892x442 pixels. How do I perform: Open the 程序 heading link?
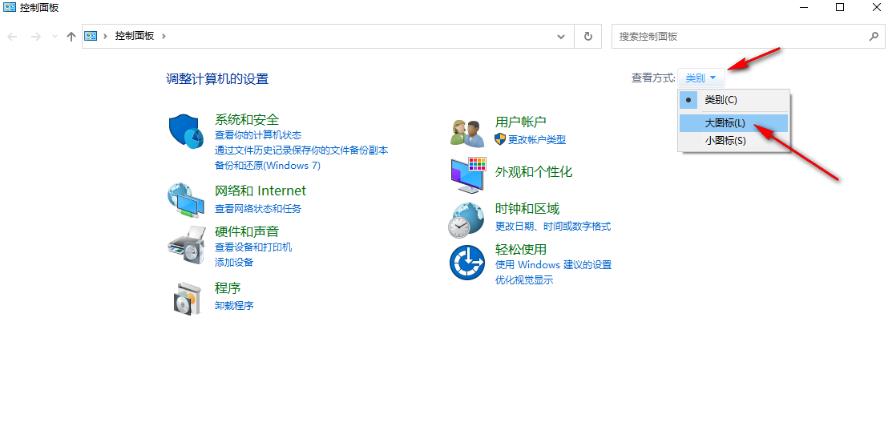(228, 287)
